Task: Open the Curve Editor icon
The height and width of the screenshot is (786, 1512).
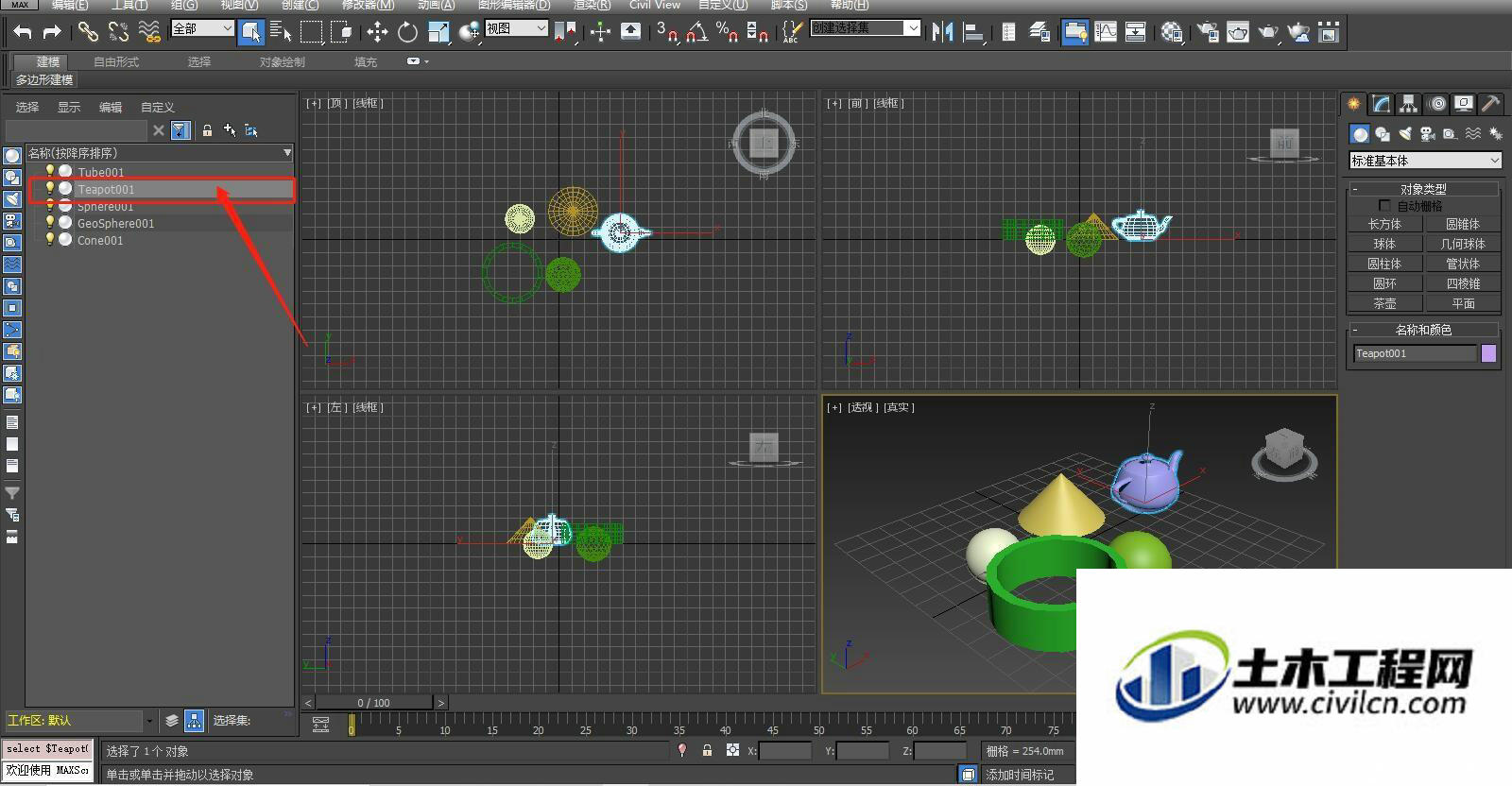Action: point(1106,32)
